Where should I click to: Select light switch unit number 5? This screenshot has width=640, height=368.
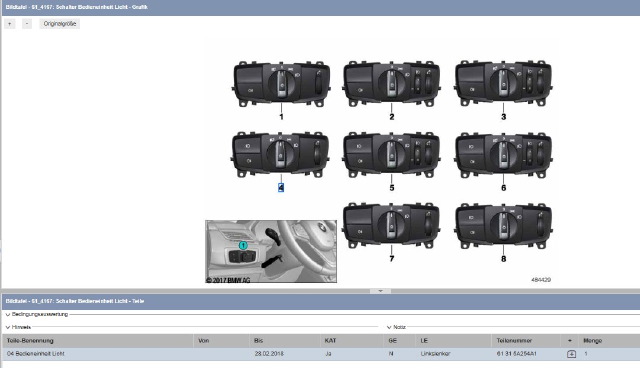click(x=391, y=155)
